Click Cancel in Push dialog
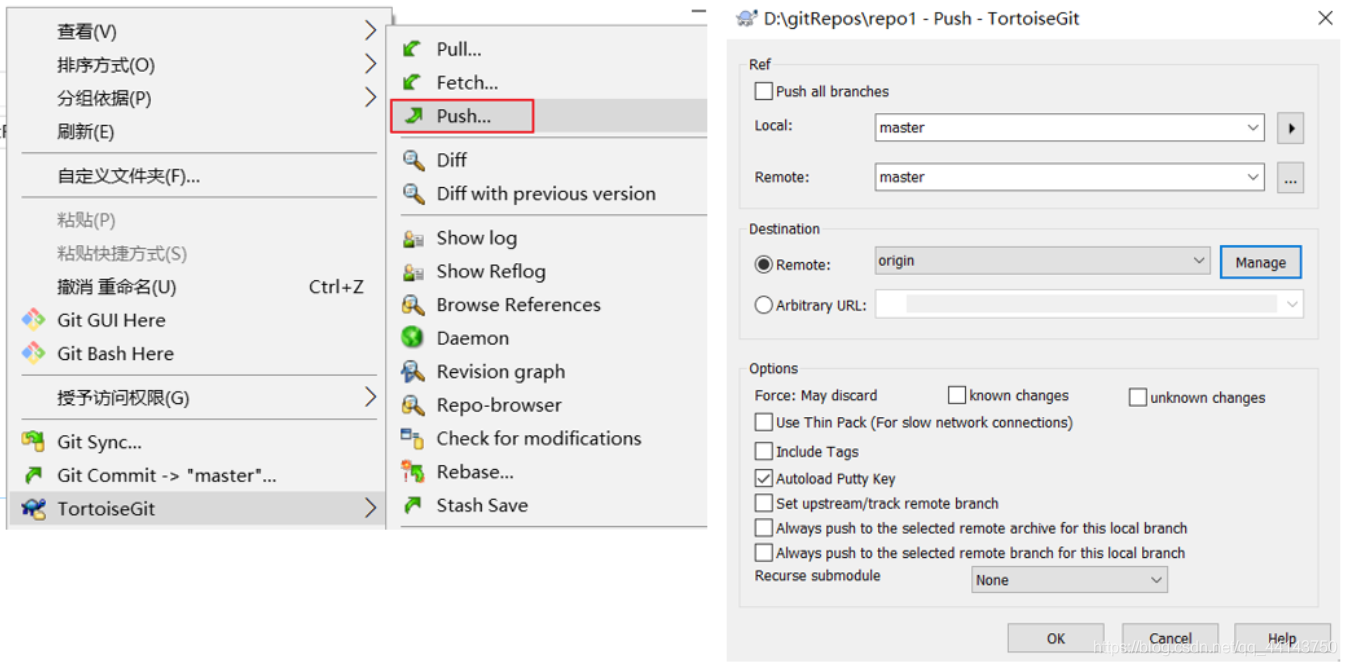Image resolution: width=1347 pixels, height=666 pixels. coord(1170,638)
